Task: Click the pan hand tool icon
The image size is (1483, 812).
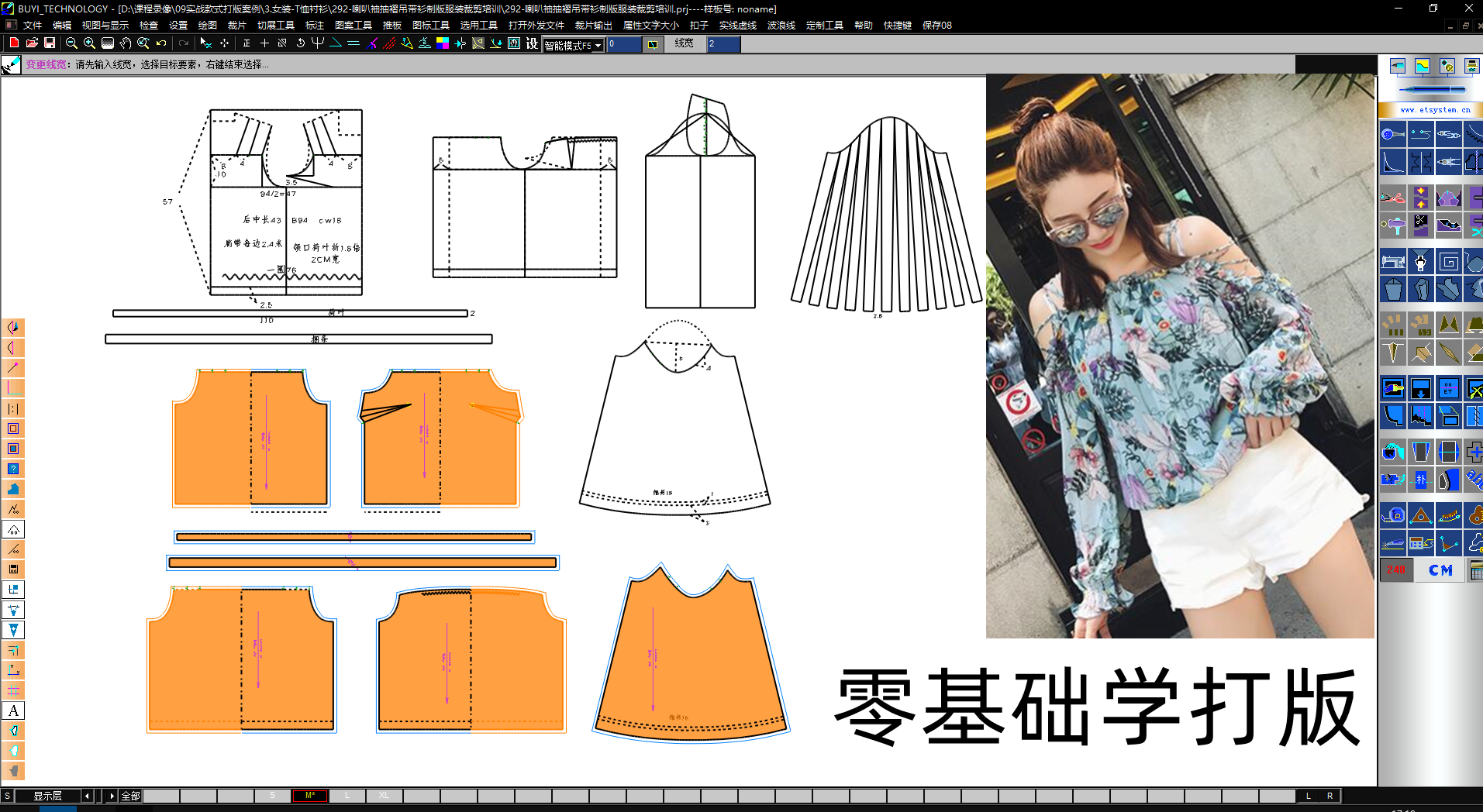Action: coord(125,43)
